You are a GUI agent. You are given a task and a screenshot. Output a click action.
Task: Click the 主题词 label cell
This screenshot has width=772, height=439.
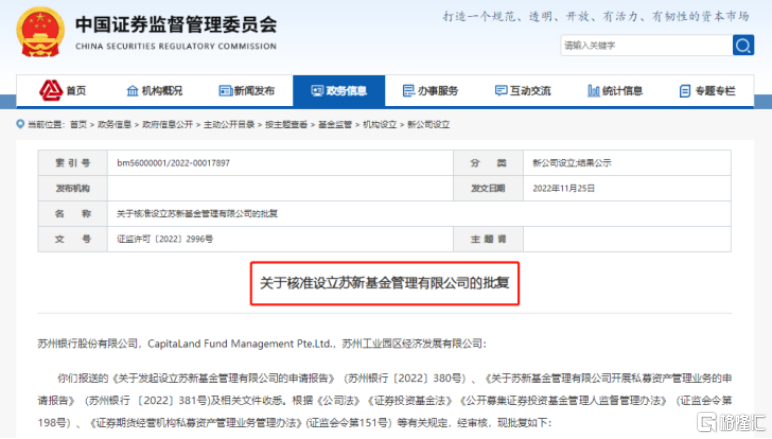click(x=488, y=239)
